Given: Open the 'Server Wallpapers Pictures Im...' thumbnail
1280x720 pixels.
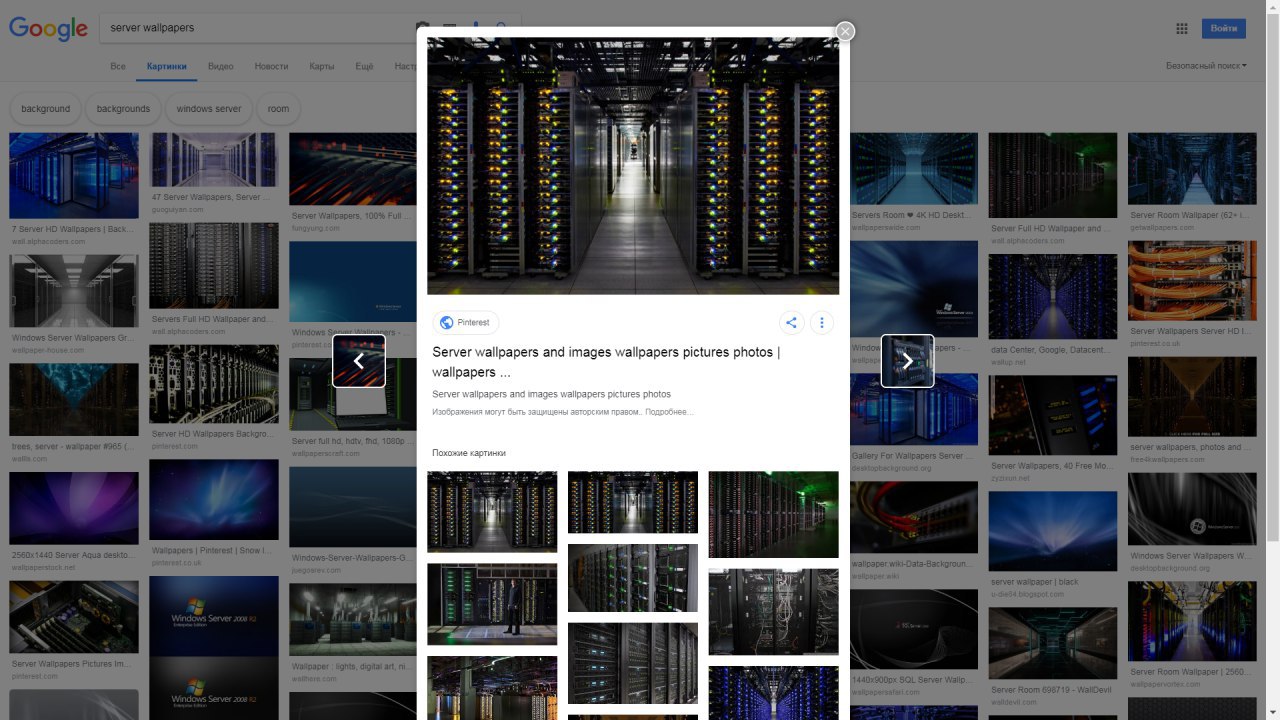Looking at the screenshot, I should 74,617.
